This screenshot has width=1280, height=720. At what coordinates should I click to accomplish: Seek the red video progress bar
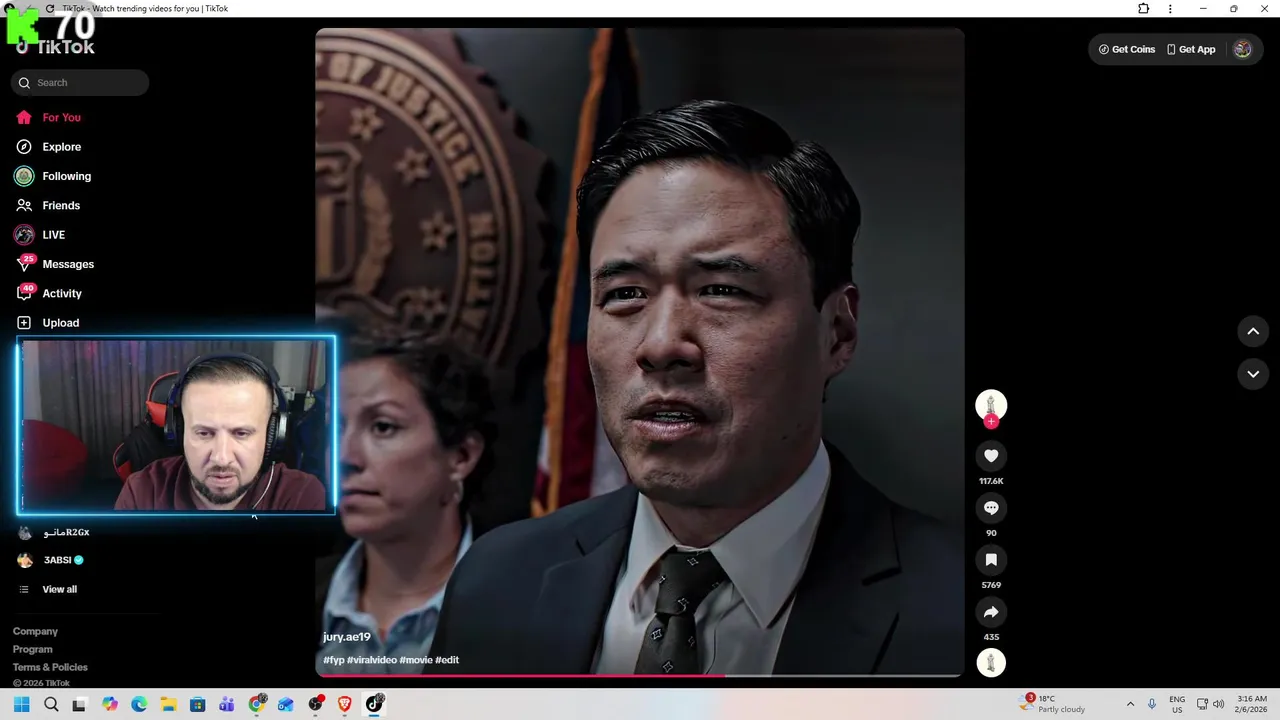pyautogui.click(x=640, y=677)
